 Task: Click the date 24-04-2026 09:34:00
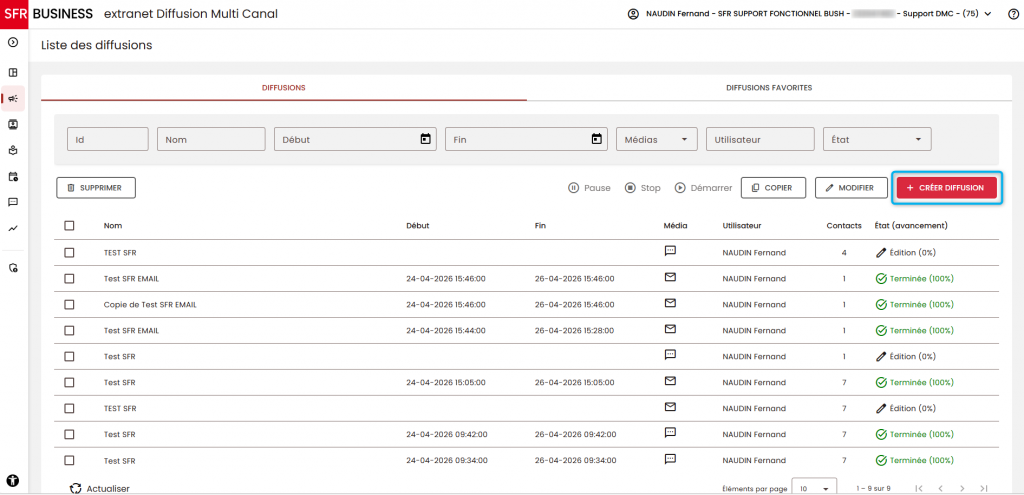446,460
